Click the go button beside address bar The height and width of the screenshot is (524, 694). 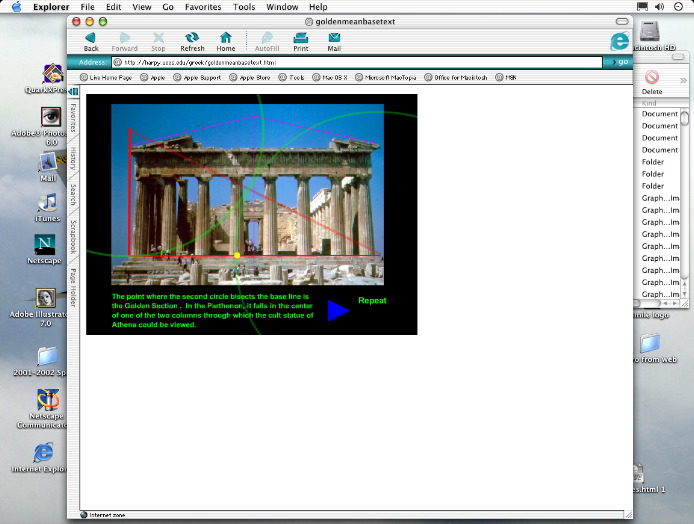pyautogui.click(x=620, y=62)
